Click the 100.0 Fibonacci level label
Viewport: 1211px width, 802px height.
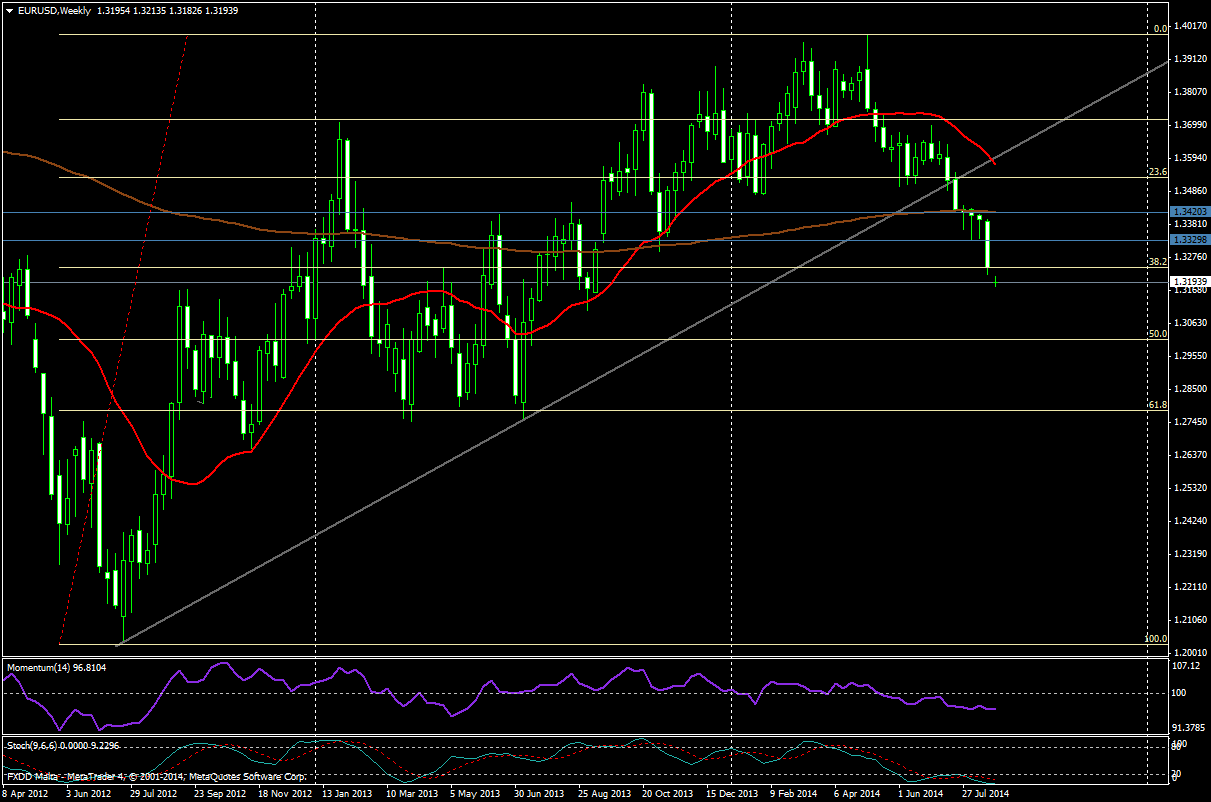[1155, 638]
